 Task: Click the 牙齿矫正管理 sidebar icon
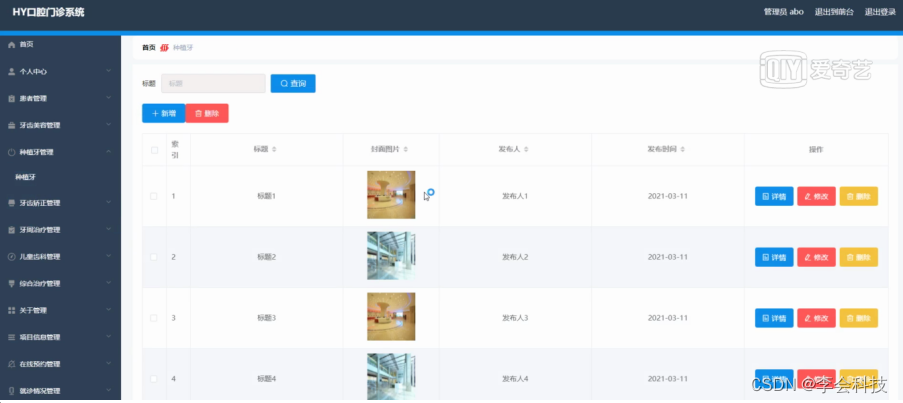pos(12,203)
